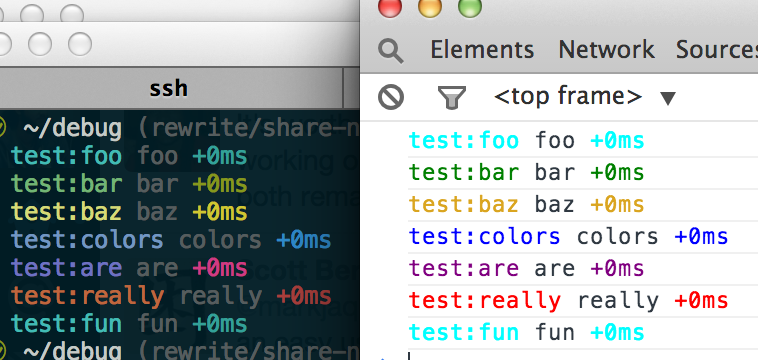This screenshot has height=360, width=758.
Task: Click the purple test:are console message
Action: (583, 269)
